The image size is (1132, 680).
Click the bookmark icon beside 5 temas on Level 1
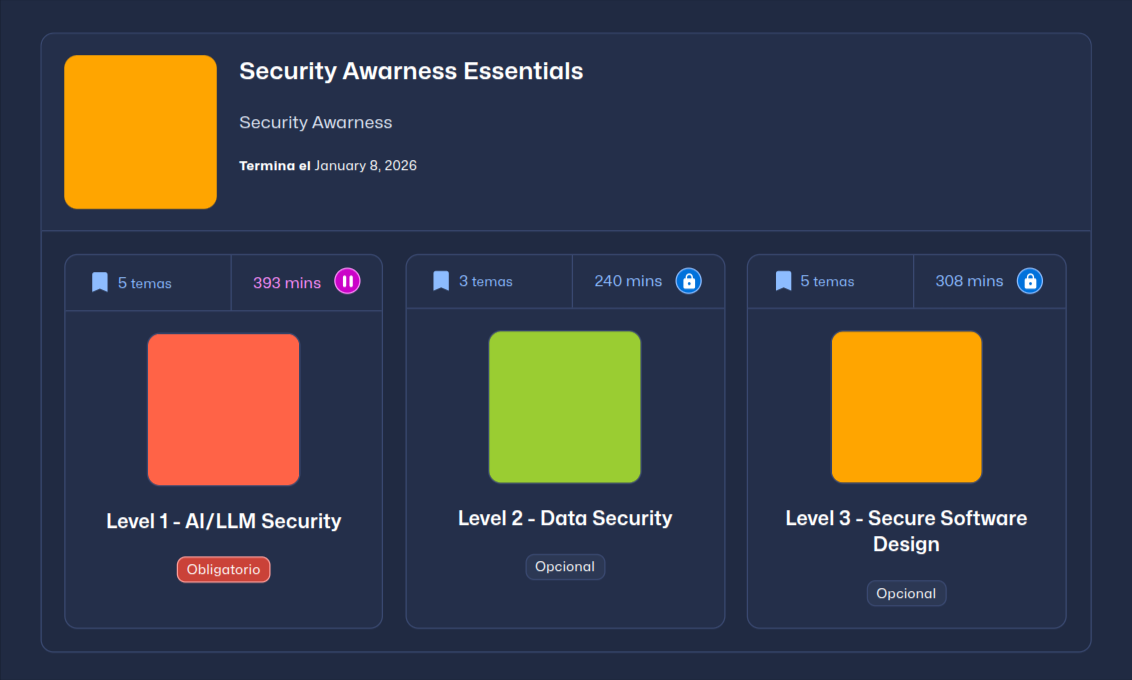pyautogui.click(x=100, y=282)
